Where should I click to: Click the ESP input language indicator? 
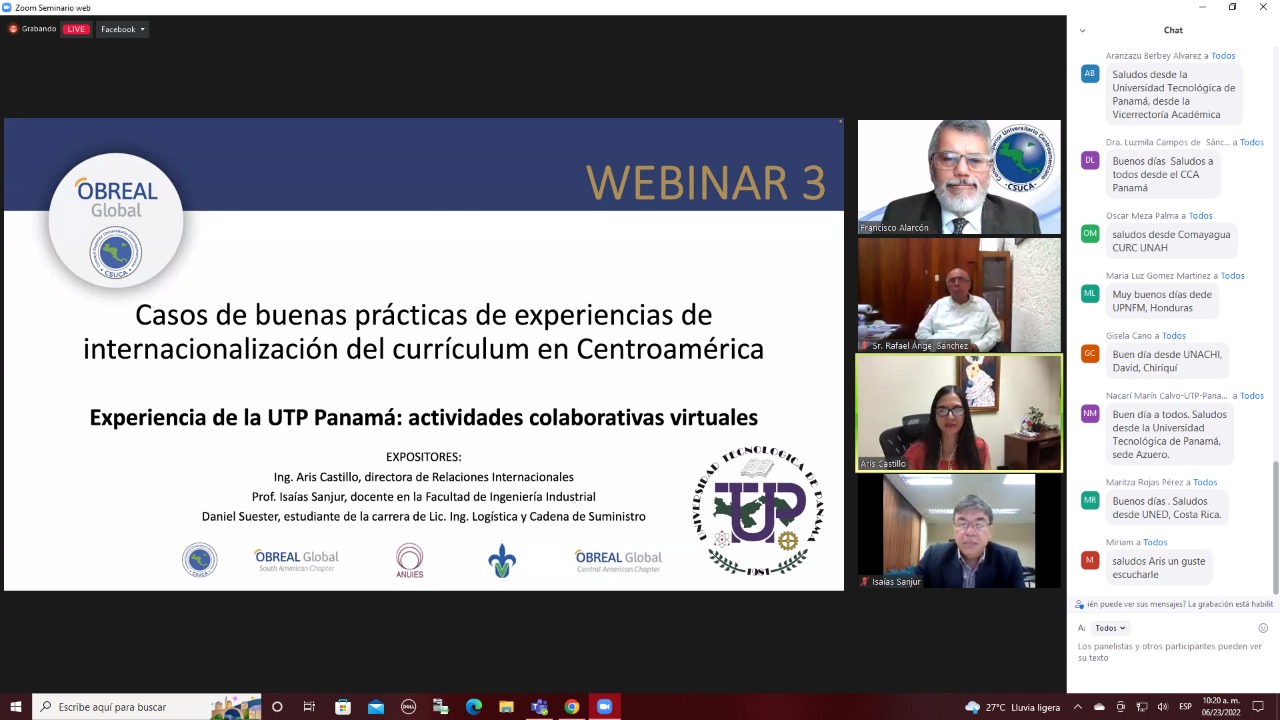1185,707
